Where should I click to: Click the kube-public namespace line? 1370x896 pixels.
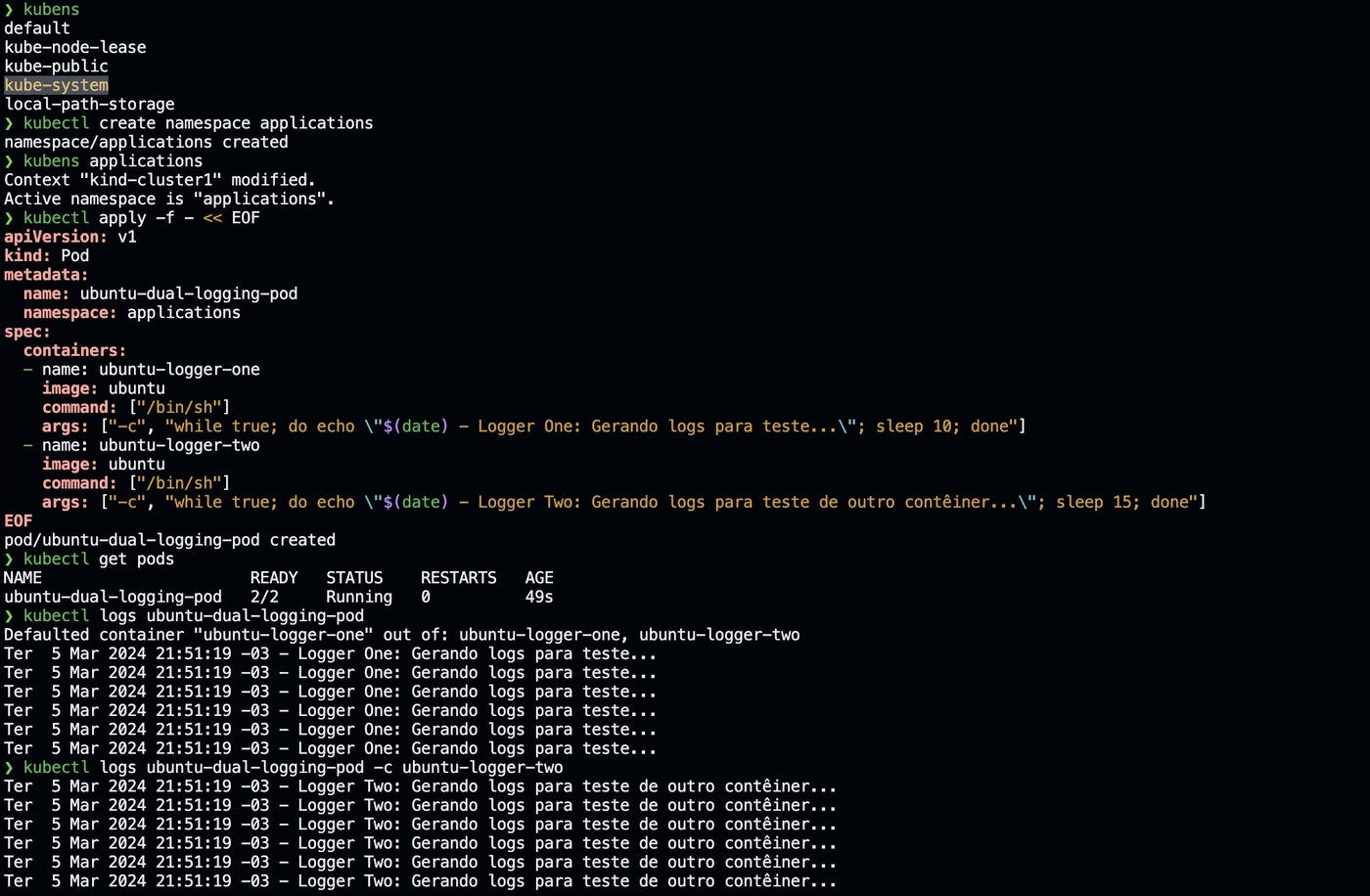click(56, 66)
